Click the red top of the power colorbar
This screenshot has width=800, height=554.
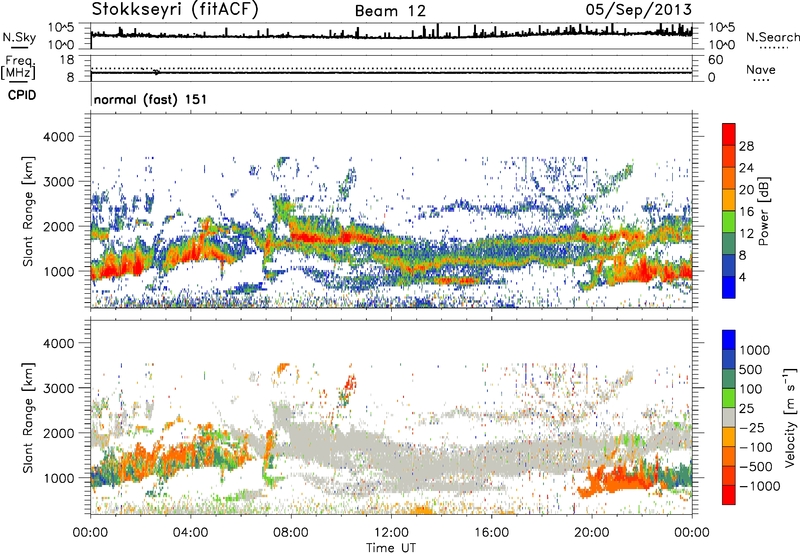click(x=729, y=134)
